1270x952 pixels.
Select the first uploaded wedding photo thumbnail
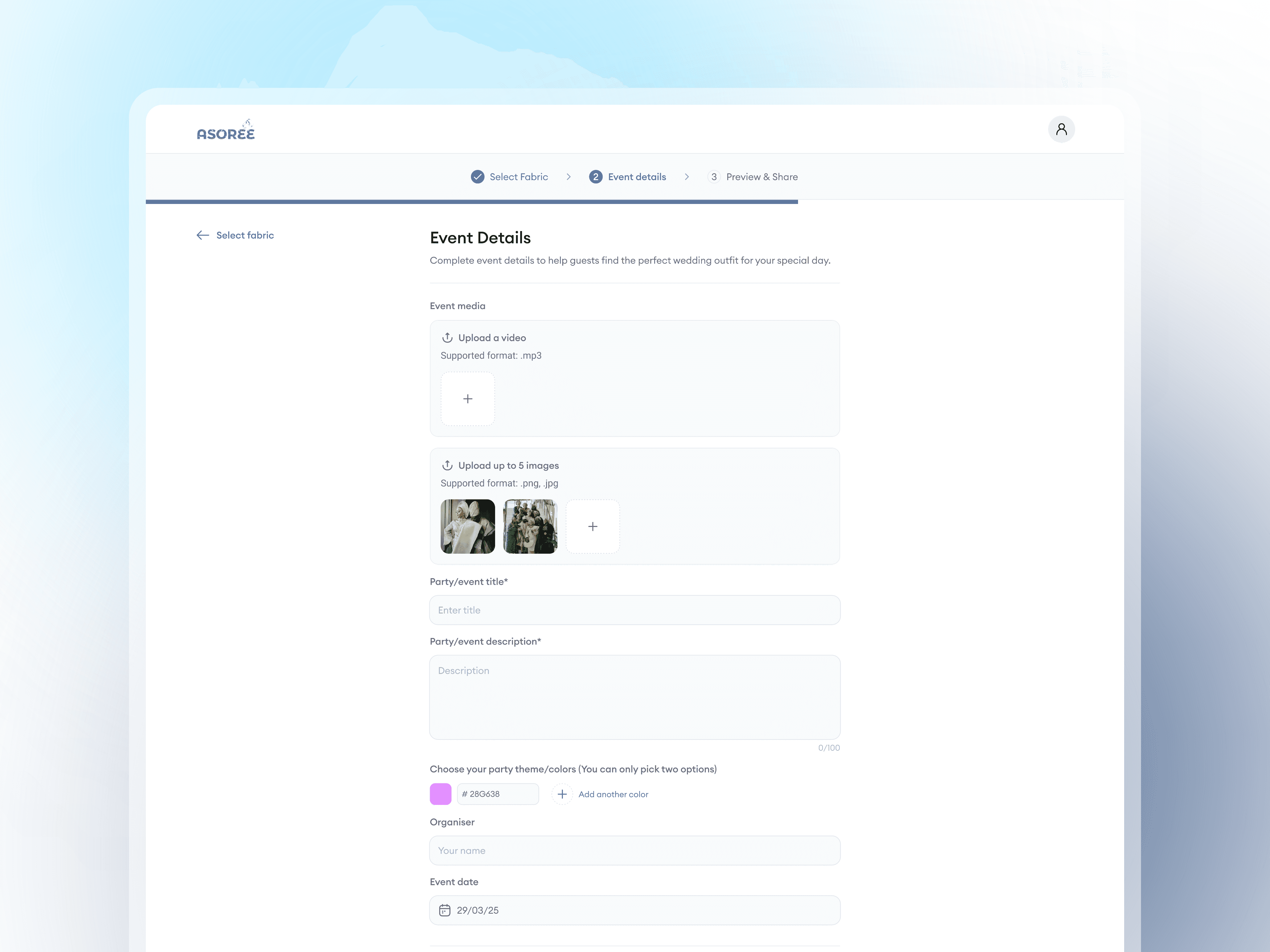pos(467,526)
